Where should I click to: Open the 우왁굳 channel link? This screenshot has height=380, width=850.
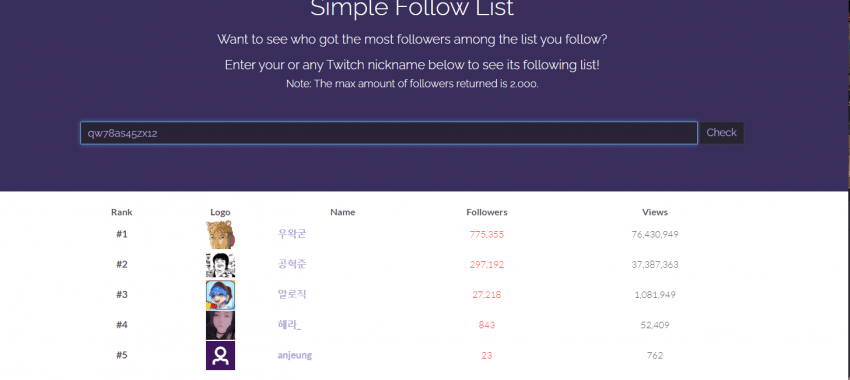[x=292, y=234]
